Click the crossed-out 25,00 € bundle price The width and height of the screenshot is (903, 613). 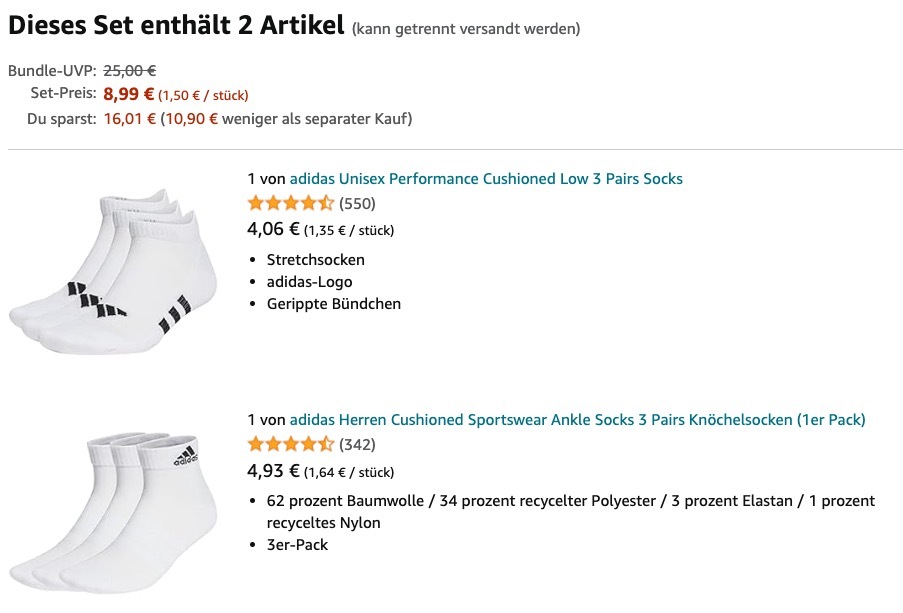130,71
